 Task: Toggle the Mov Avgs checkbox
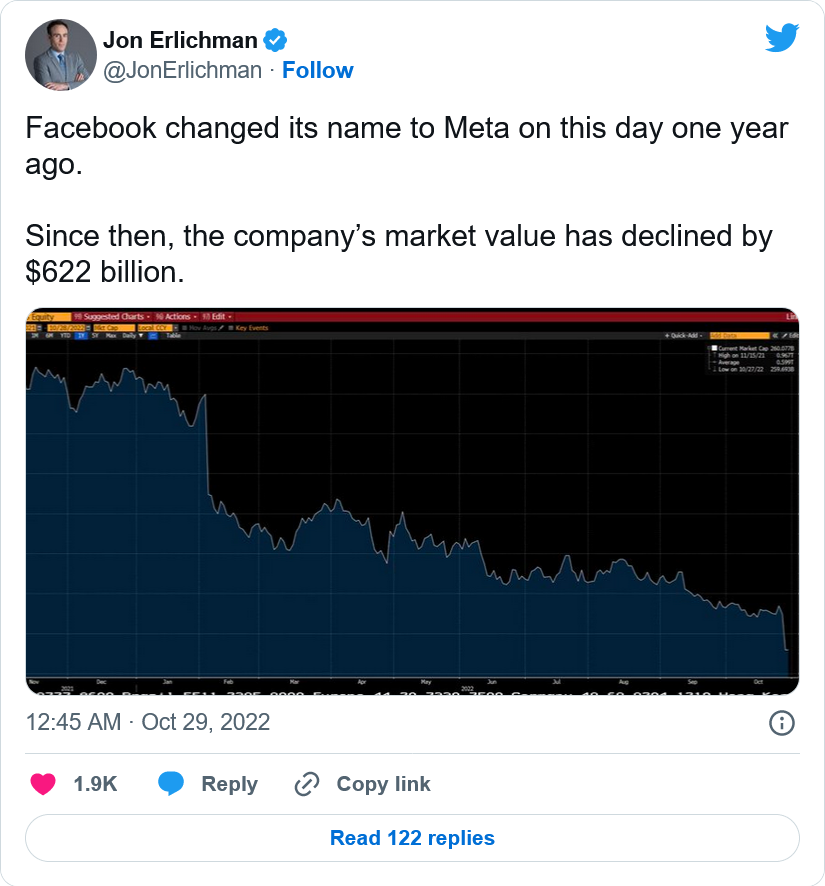[x=184, y=328]
